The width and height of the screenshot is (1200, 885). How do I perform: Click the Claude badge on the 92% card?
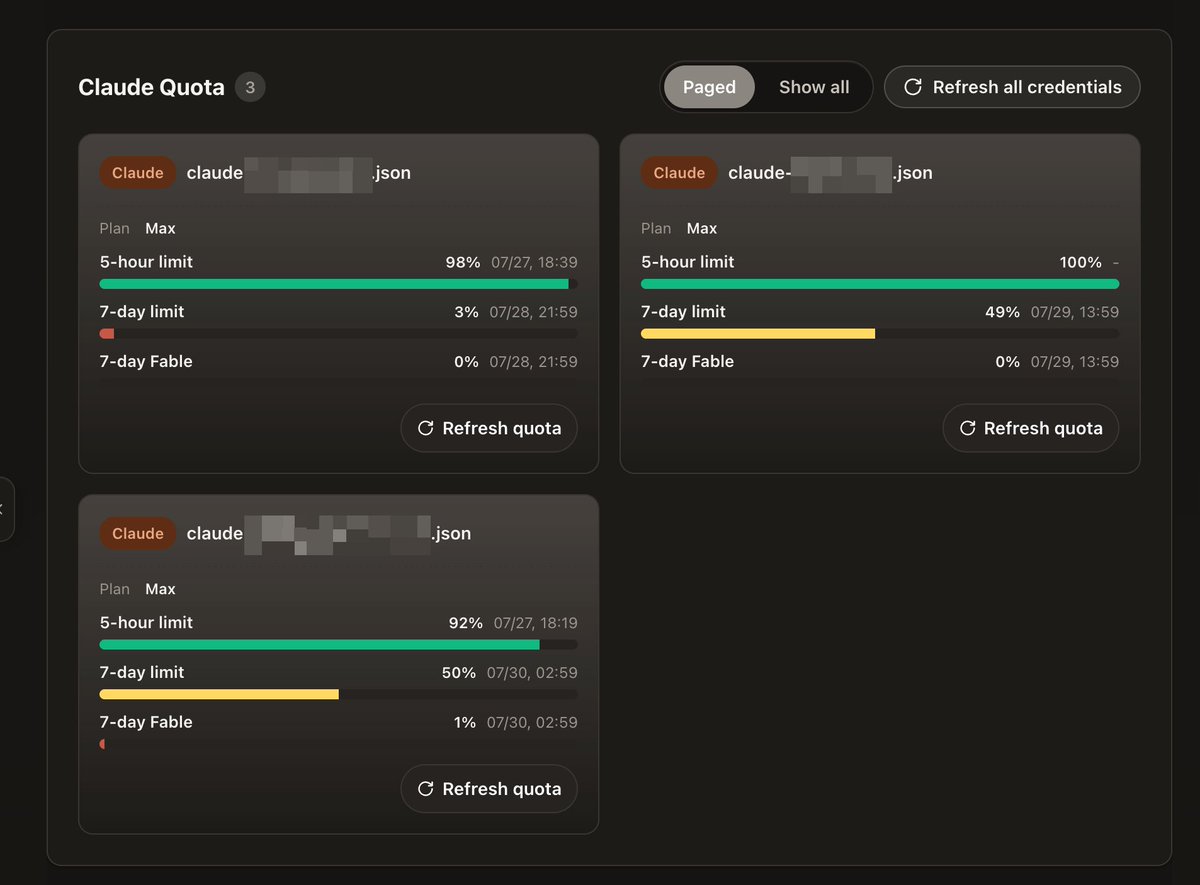point(137,534)
